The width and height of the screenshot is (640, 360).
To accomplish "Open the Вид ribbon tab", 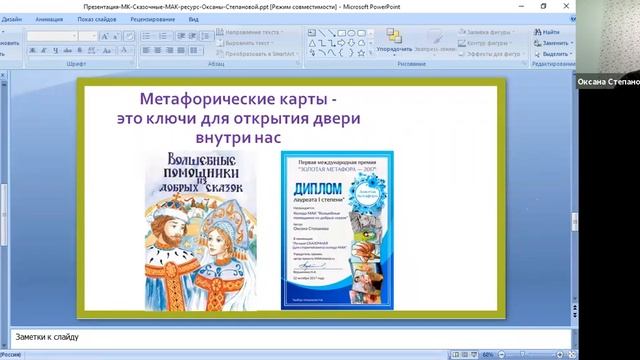I will (193, 19).
